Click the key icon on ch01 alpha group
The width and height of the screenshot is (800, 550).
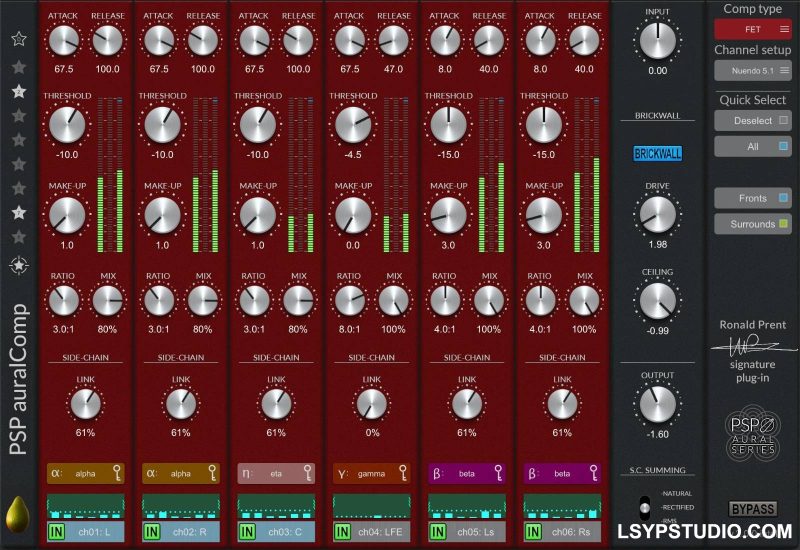pos(117,474)
